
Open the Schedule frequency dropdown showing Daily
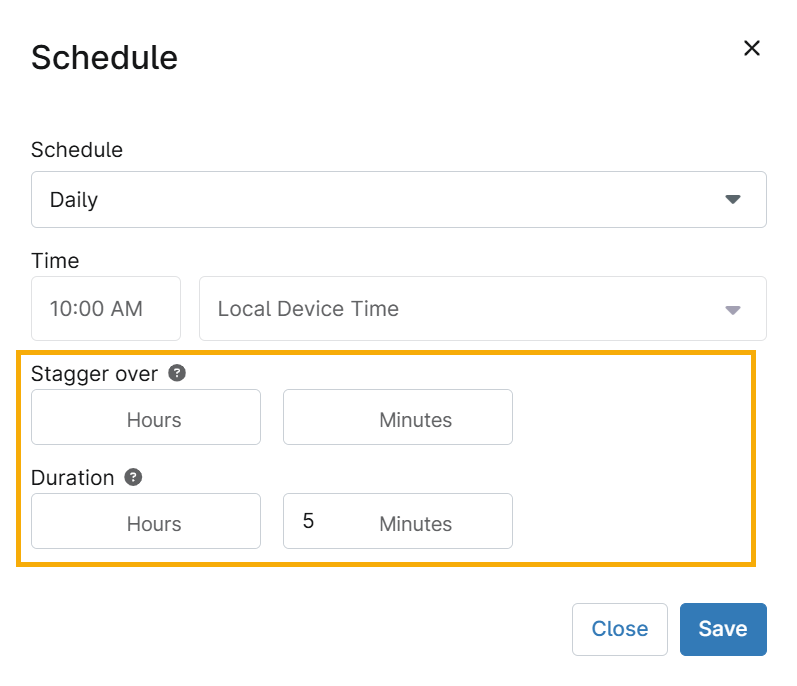click(x=398, y=199)
